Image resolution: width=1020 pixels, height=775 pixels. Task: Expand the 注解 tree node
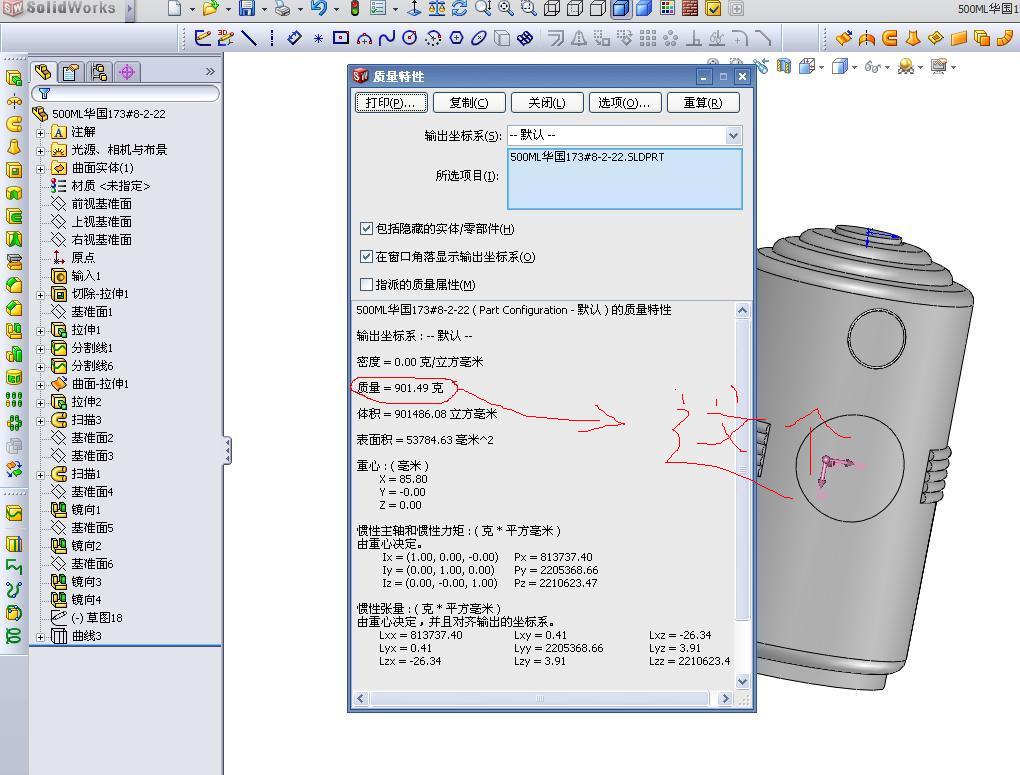pos(40,133)
